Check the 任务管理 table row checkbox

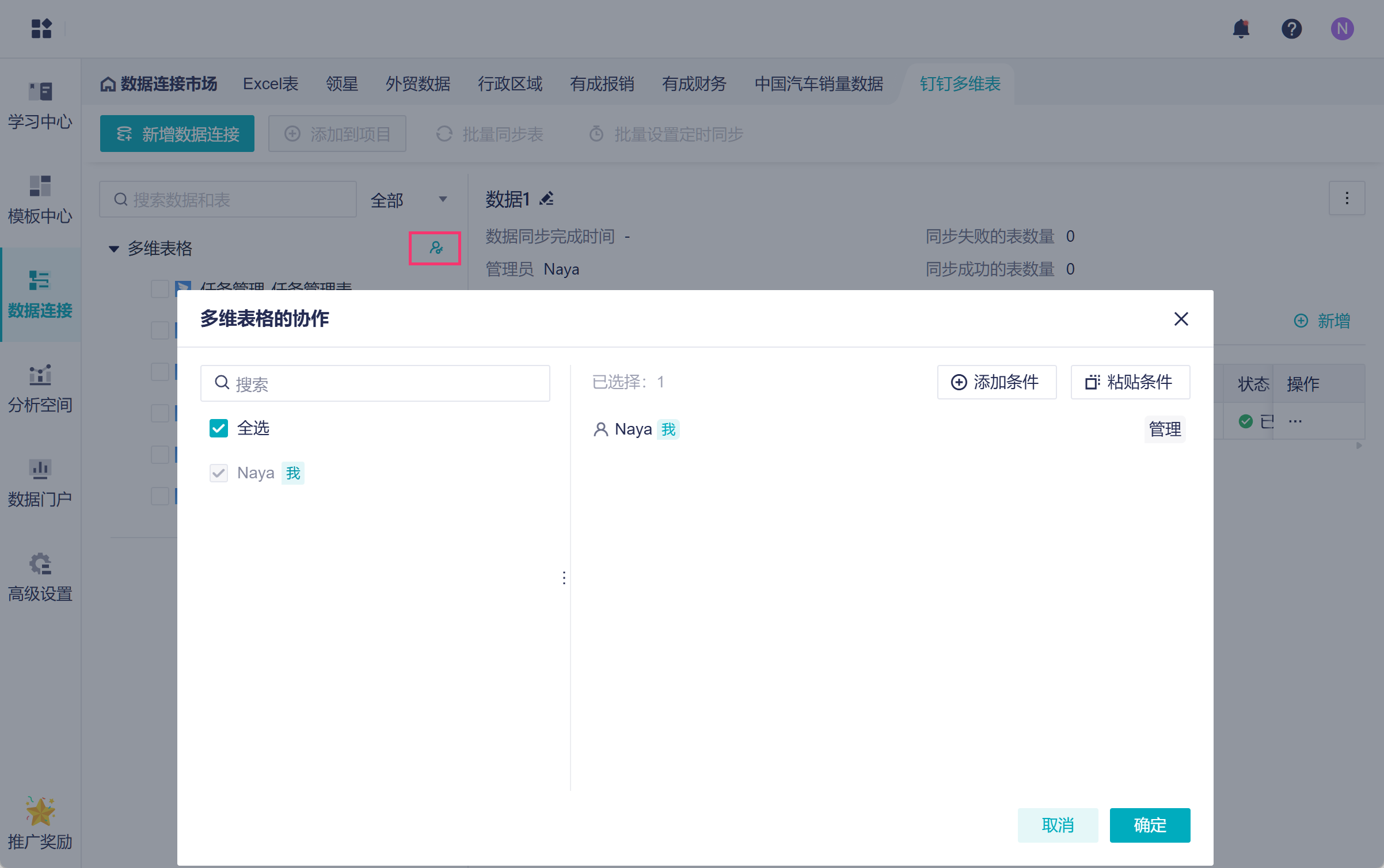[159, 287]
